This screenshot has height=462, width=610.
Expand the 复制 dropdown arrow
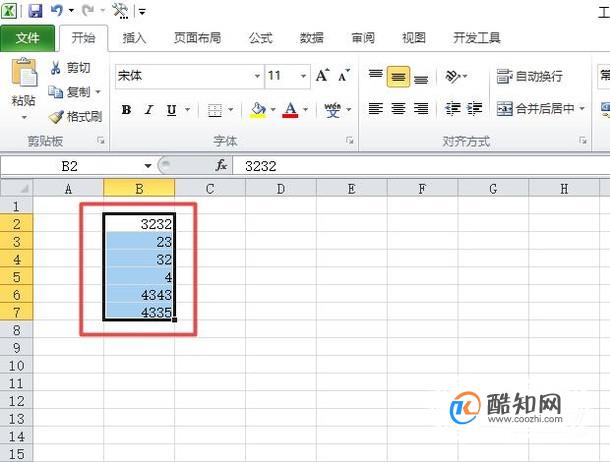pyautogui.click(x=98, y=92)
